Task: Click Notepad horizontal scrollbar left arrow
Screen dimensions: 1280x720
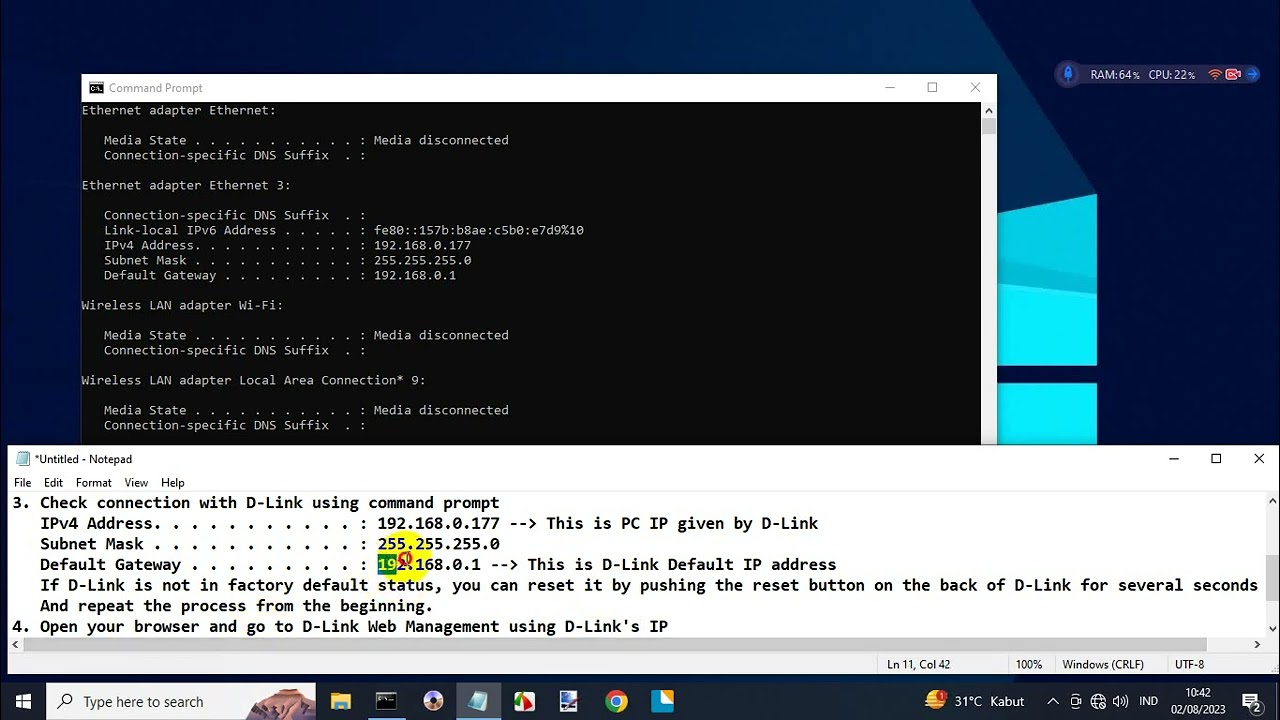Action: click(x=15, y=645)
